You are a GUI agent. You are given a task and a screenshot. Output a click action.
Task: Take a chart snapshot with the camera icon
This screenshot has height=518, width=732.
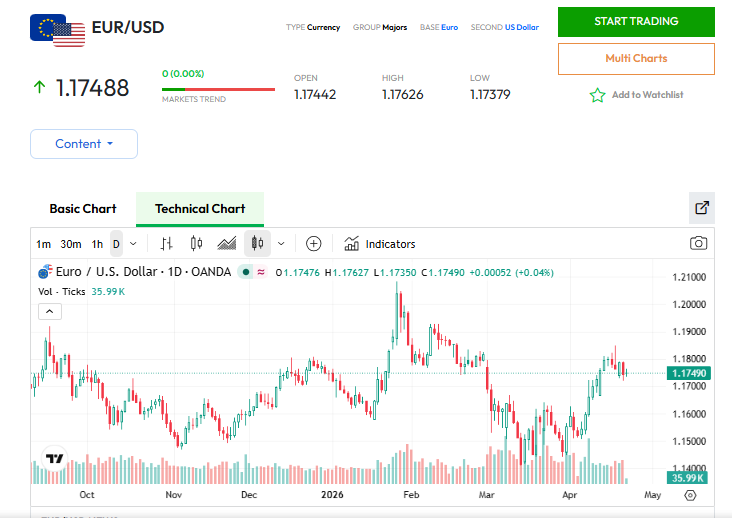[698, 243]
